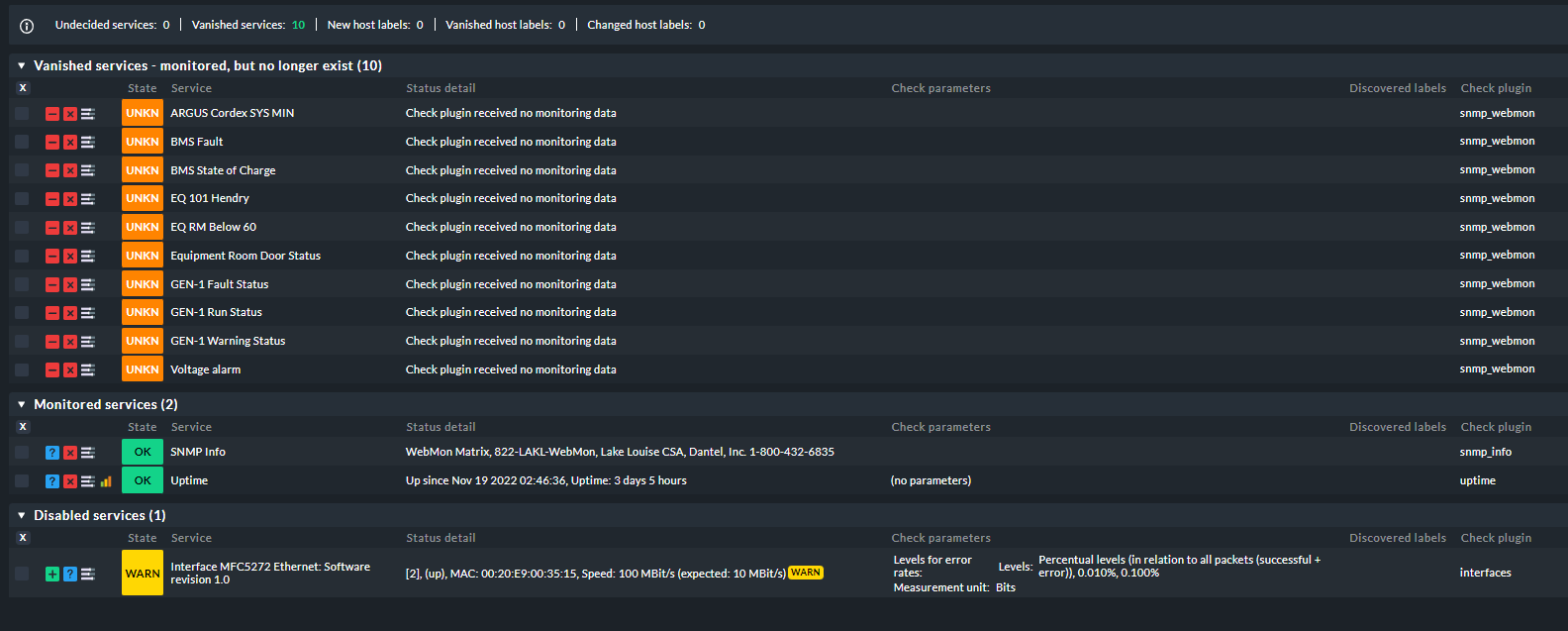Toggle the X select-all box above vanished services
1568x631 pixels.
tap(22, 88)
